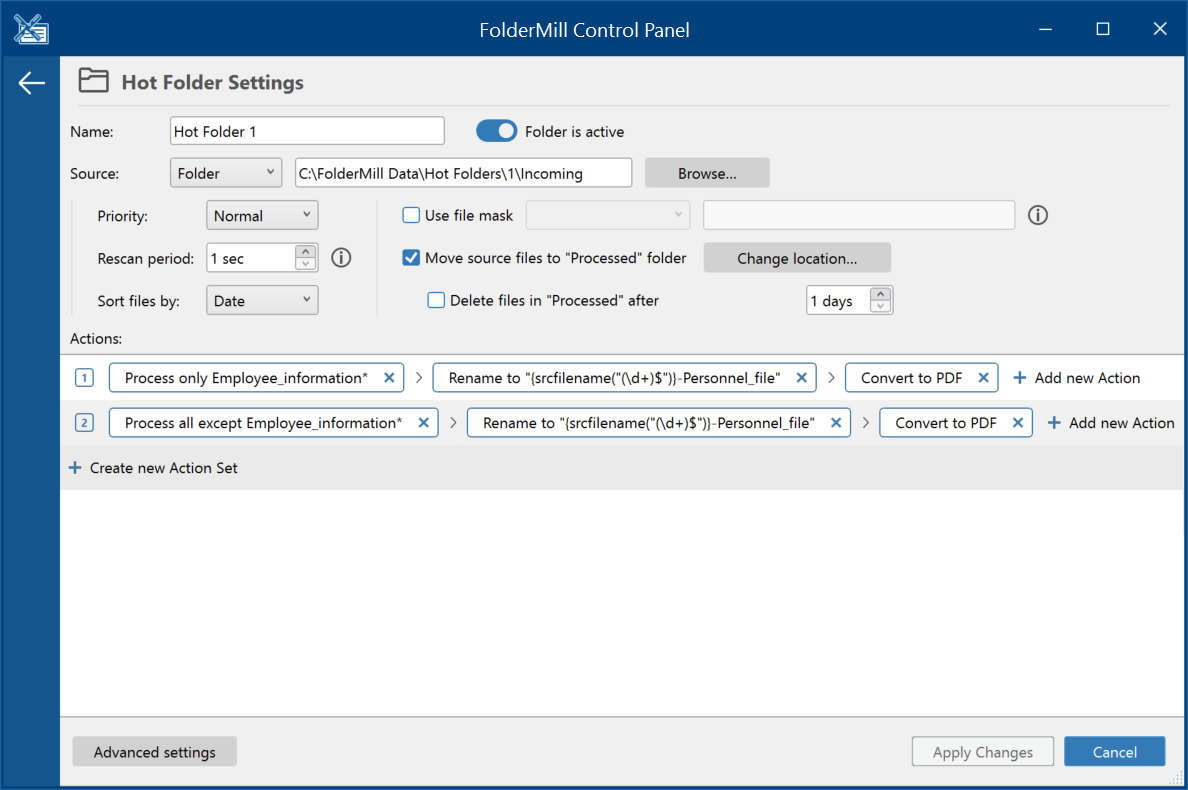Click the FolderMill app logo icon
This screenshot has width=1188, height=790.
pyautogui.click(x=31, y=30)
